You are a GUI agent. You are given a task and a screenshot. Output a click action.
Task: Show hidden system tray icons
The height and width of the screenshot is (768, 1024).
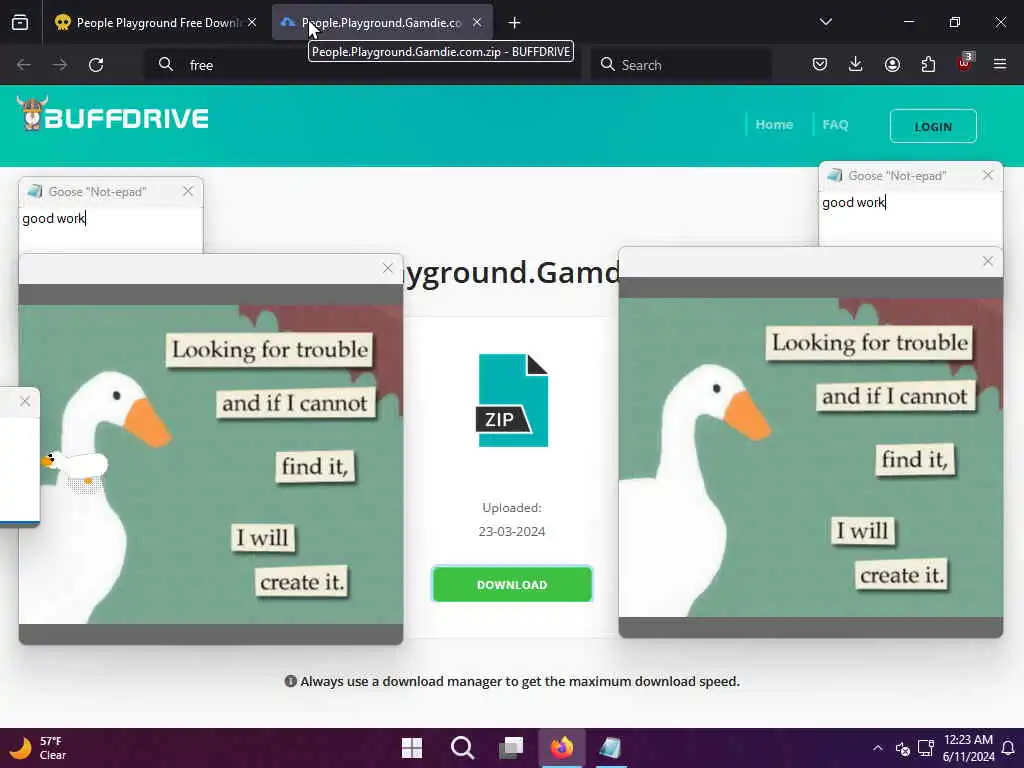(878, 748)
